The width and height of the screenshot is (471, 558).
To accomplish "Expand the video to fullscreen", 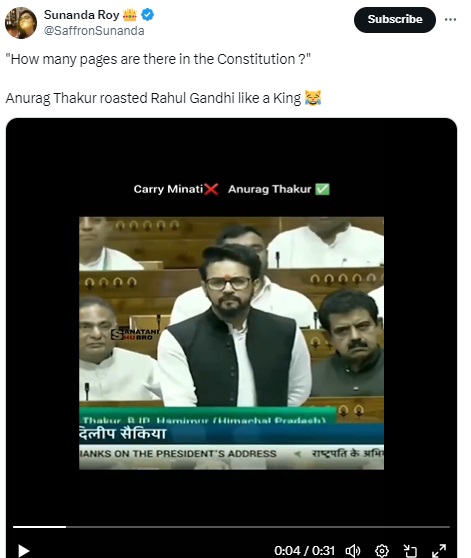I will pos(439,551).
